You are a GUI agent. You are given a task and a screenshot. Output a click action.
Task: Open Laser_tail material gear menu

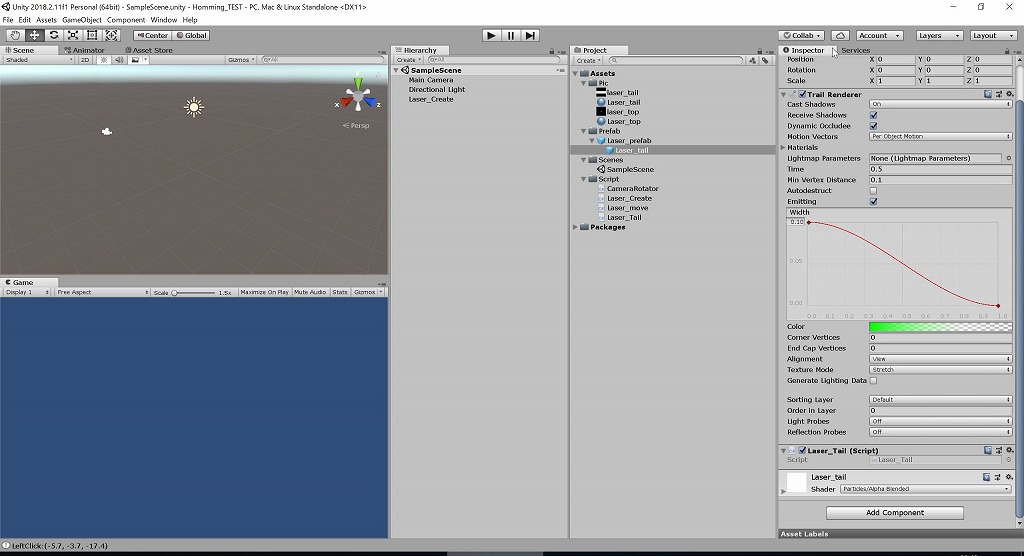pyautogui.click(x=1010, y=477)
